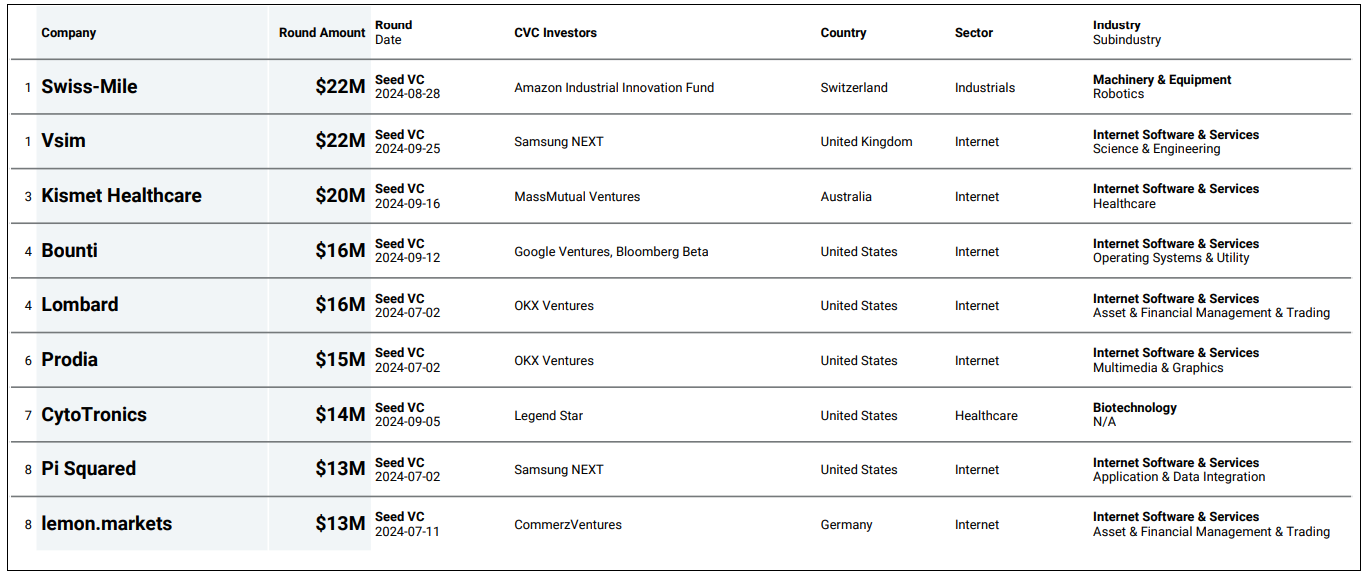This screenshot has width=1366, height=578.
Task: Click the $20M round amount for Kismet
Action: tap(340, 196)
